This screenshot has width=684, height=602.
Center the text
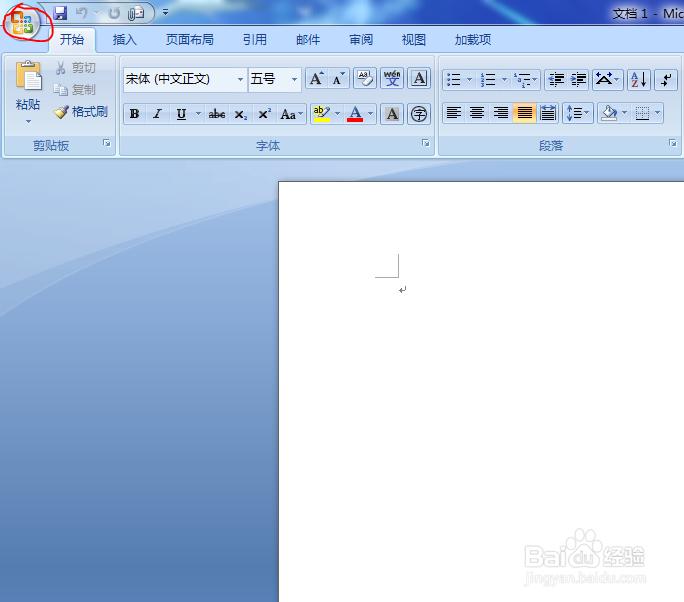(x=477, y=113)
